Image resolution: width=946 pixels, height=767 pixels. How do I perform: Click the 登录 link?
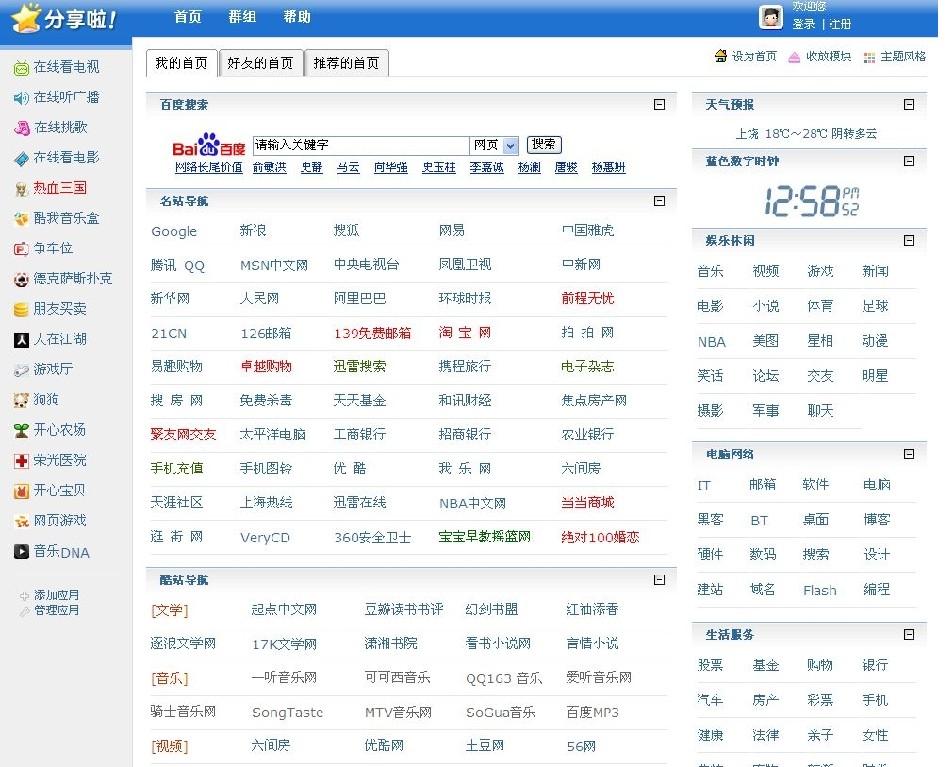pos(804,24)
